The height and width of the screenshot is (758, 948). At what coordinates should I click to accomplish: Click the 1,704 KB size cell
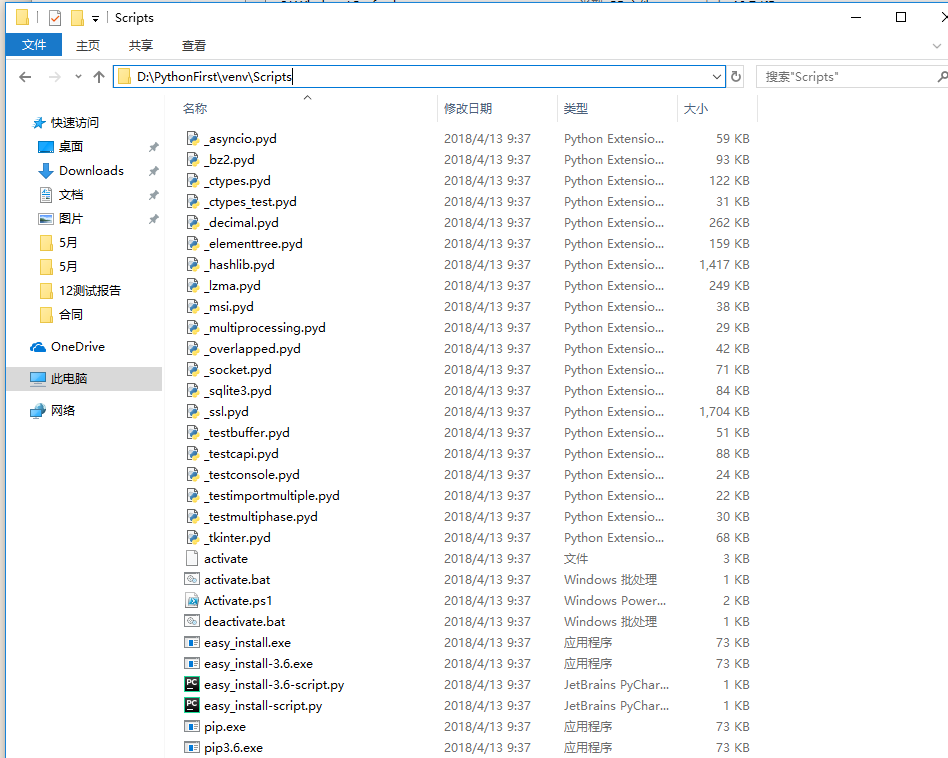pos(724,412)
